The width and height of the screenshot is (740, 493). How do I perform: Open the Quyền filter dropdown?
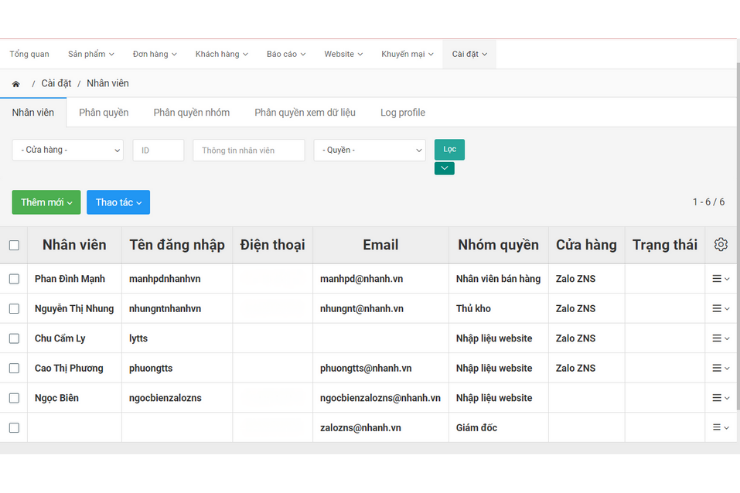[x=369, y=150]
